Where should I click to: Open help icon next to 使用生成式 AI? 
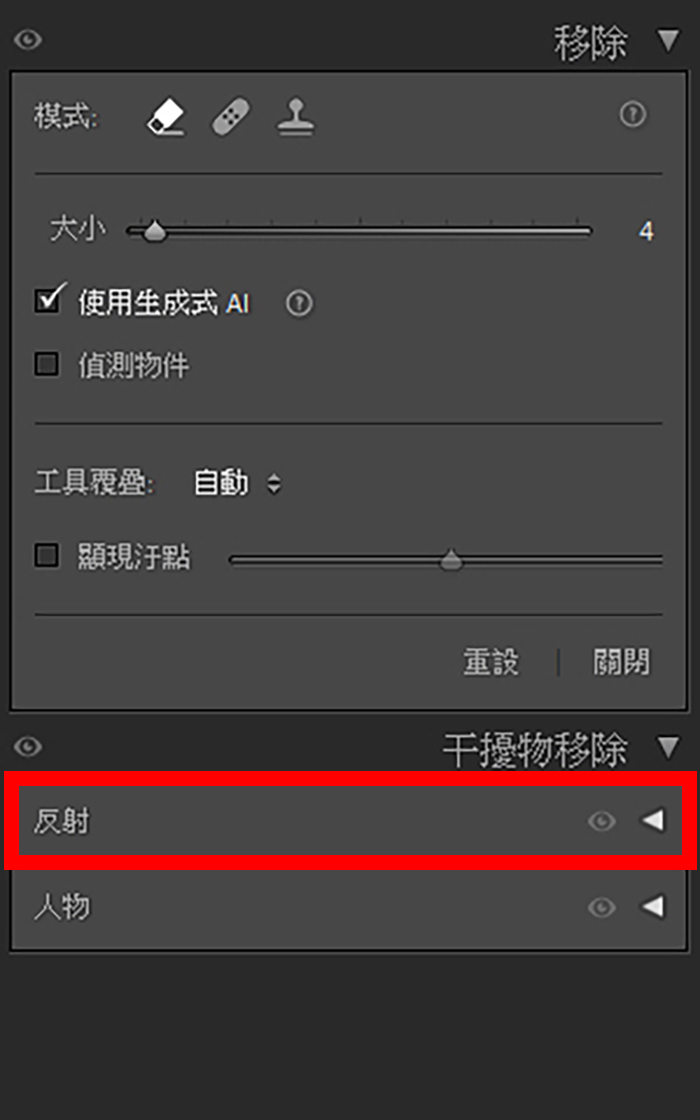tap(299, 304)
